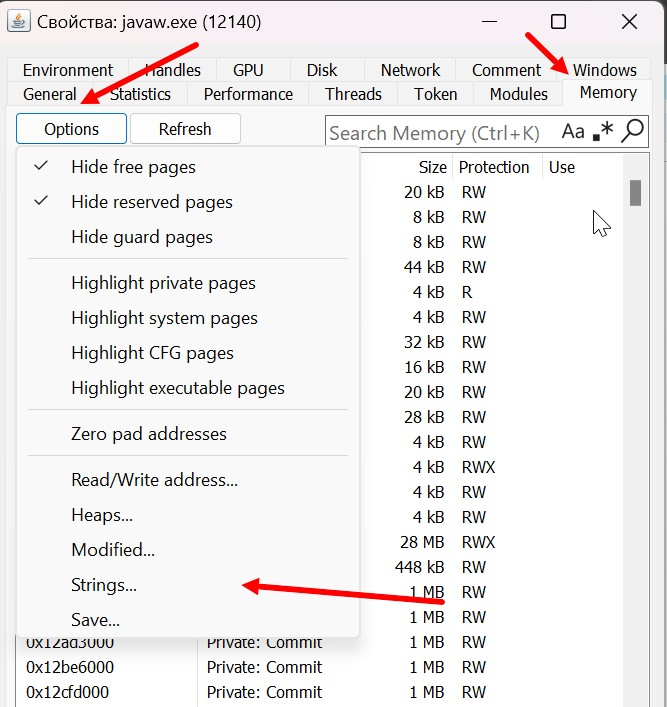Click the Java icon in title bar

pyautogui.click(x=18, y=21)
